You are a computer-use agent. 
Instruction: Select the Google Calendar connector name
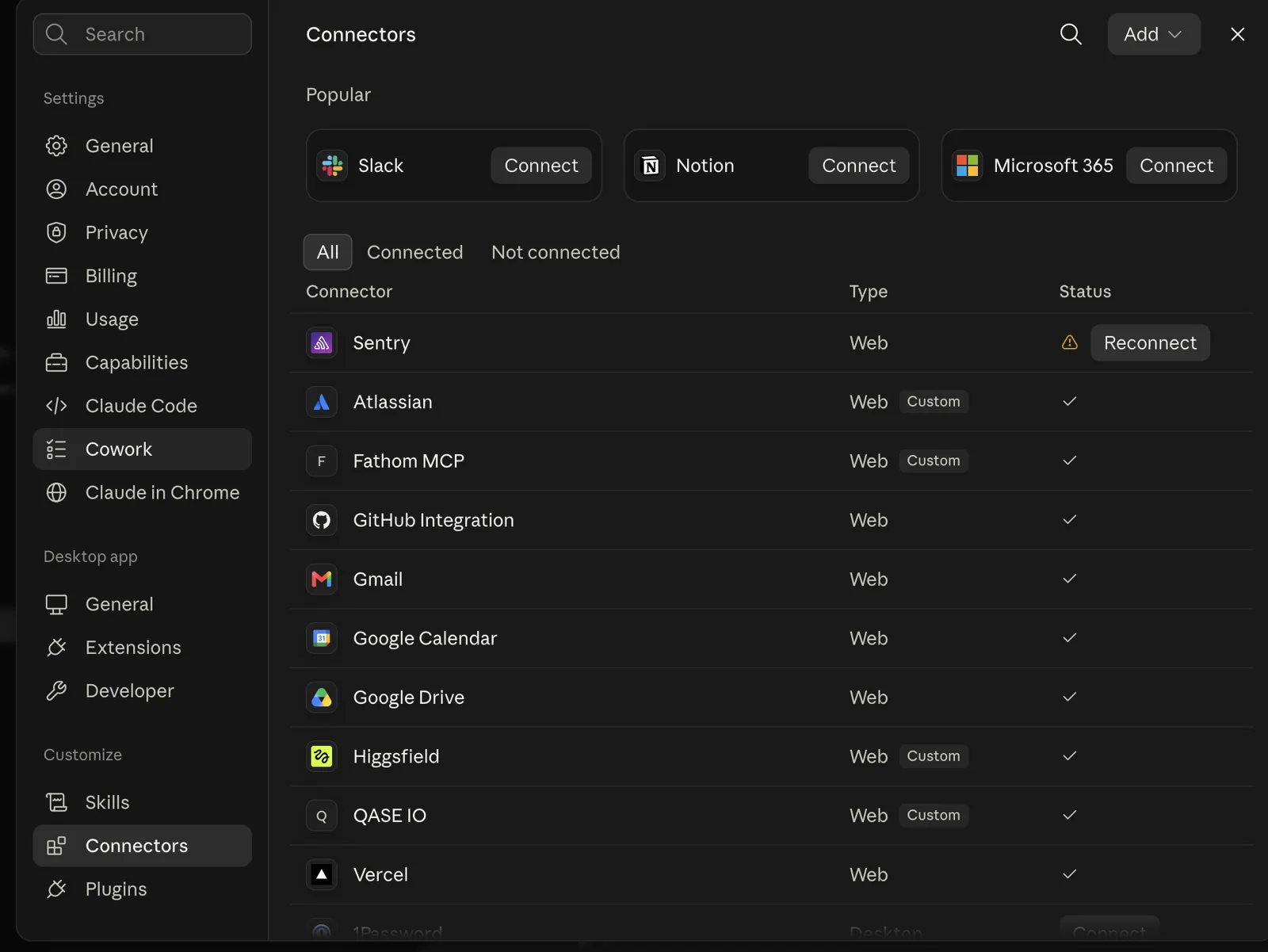(x=426, y=638)
